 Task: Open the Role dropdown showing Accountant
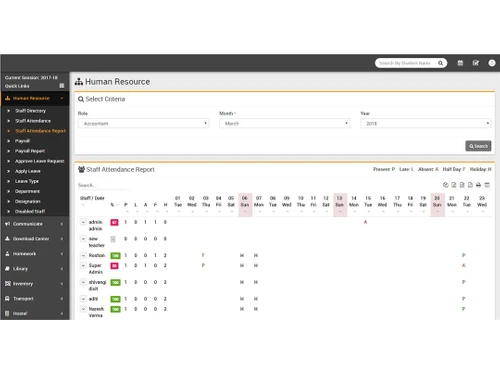pyautogui.click(x=144, y=123)
